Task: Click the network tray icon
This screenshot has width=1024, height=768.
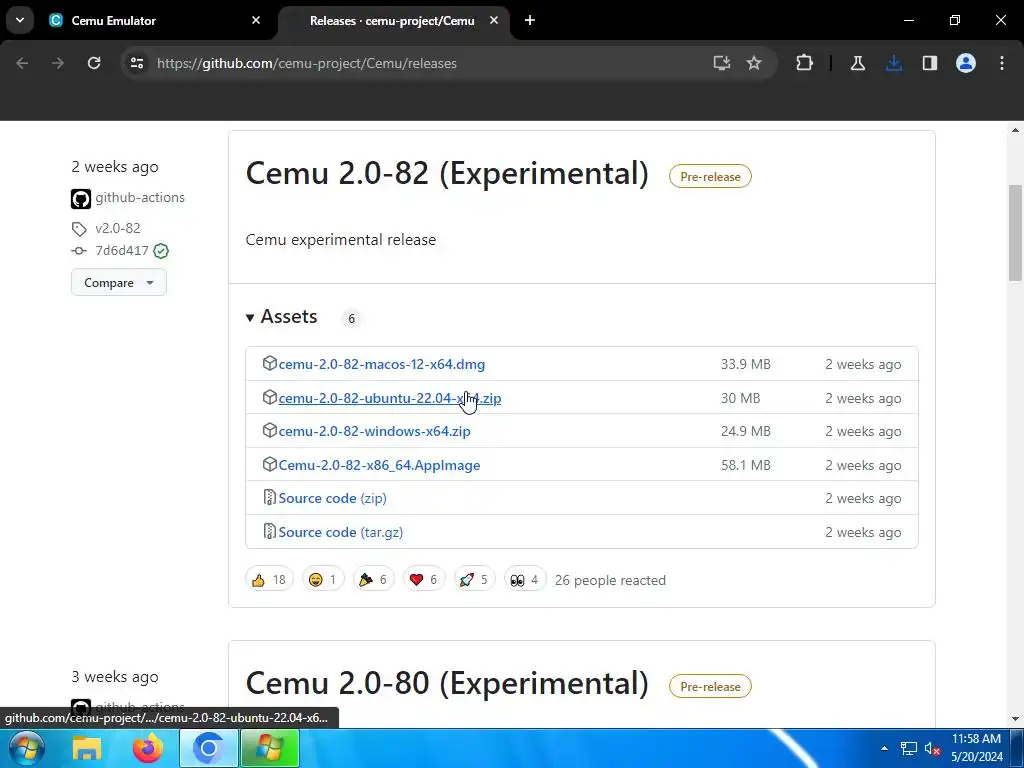Action: [908, 748]
